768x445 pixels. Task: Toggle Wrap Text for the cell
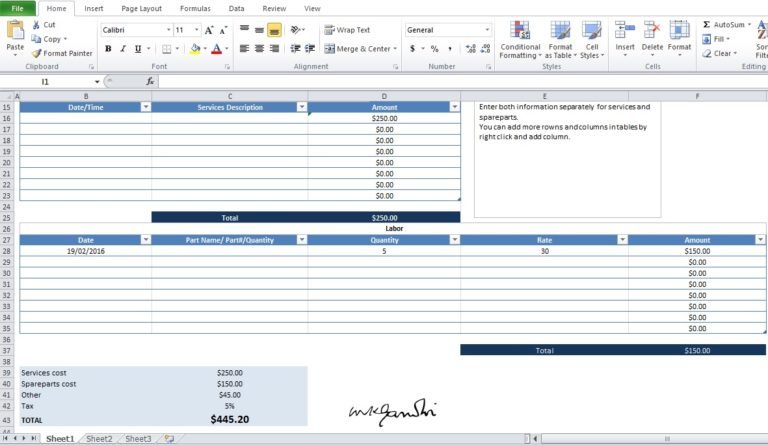coord(346,30)
